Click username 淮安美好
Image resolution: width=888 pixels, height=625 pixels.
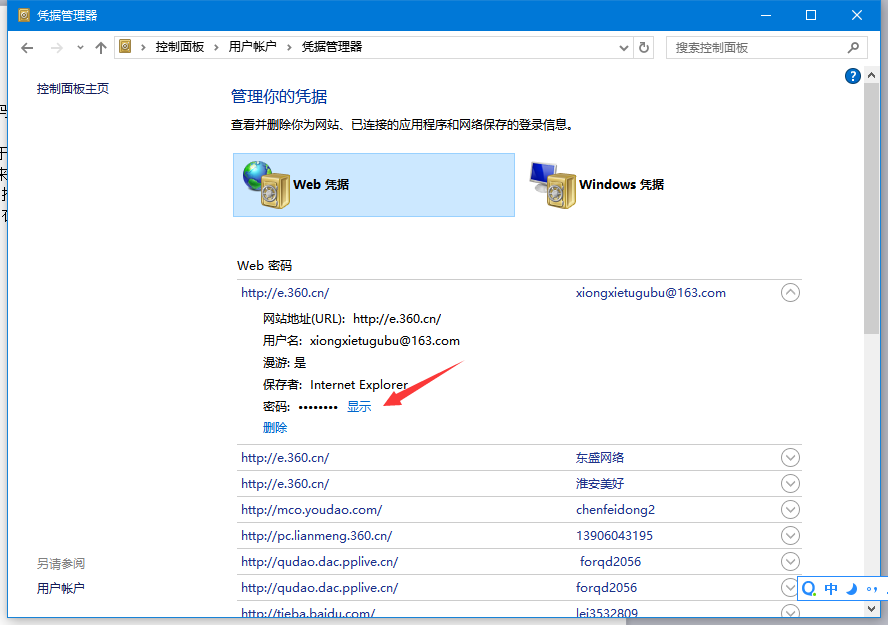(600, 483)
